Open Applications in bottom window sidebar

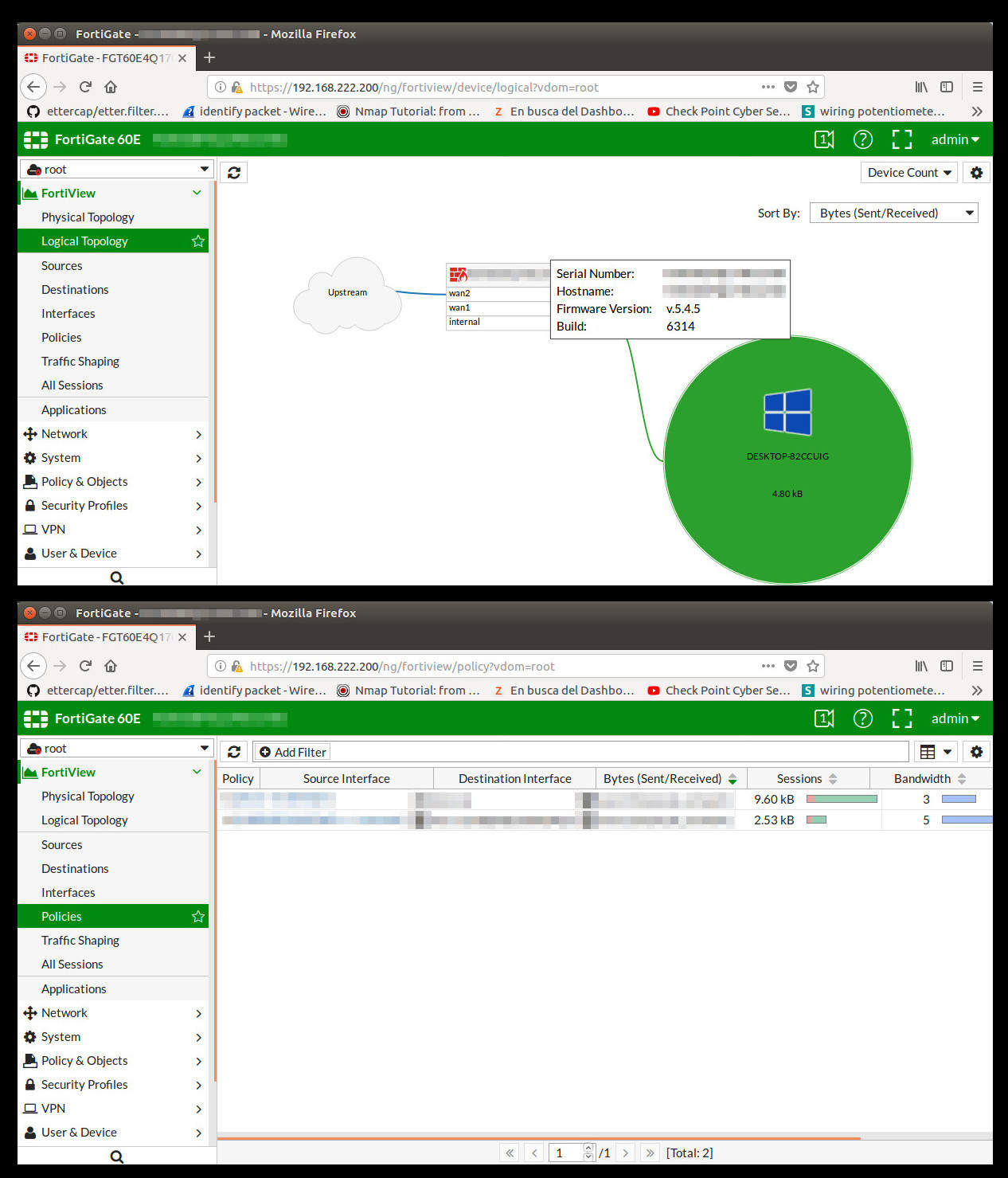pyautogui.click(x=74, y=988)
